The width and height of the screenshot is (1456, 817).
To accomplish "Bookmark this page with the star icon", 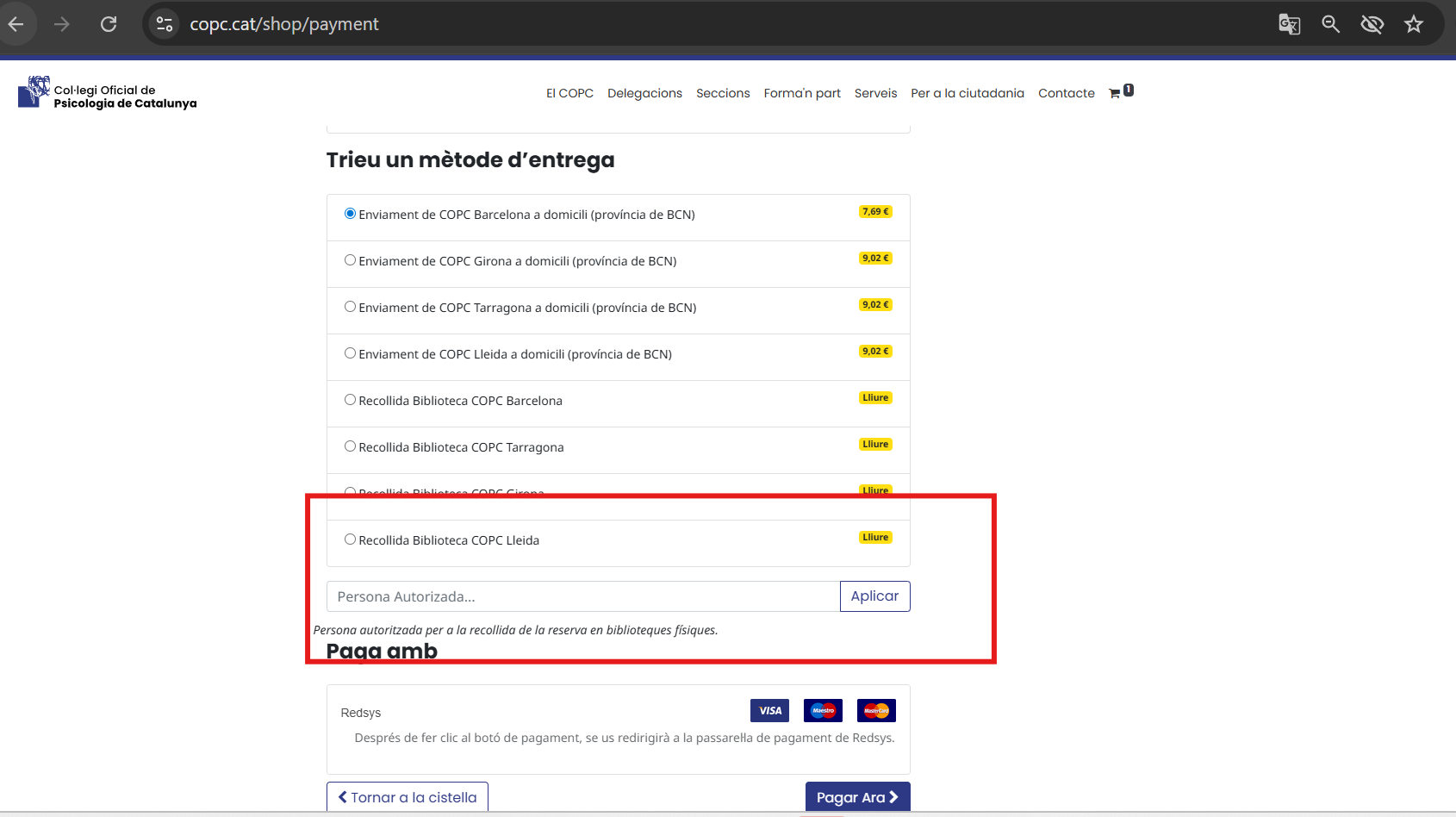I will (x=1413, y=24).
